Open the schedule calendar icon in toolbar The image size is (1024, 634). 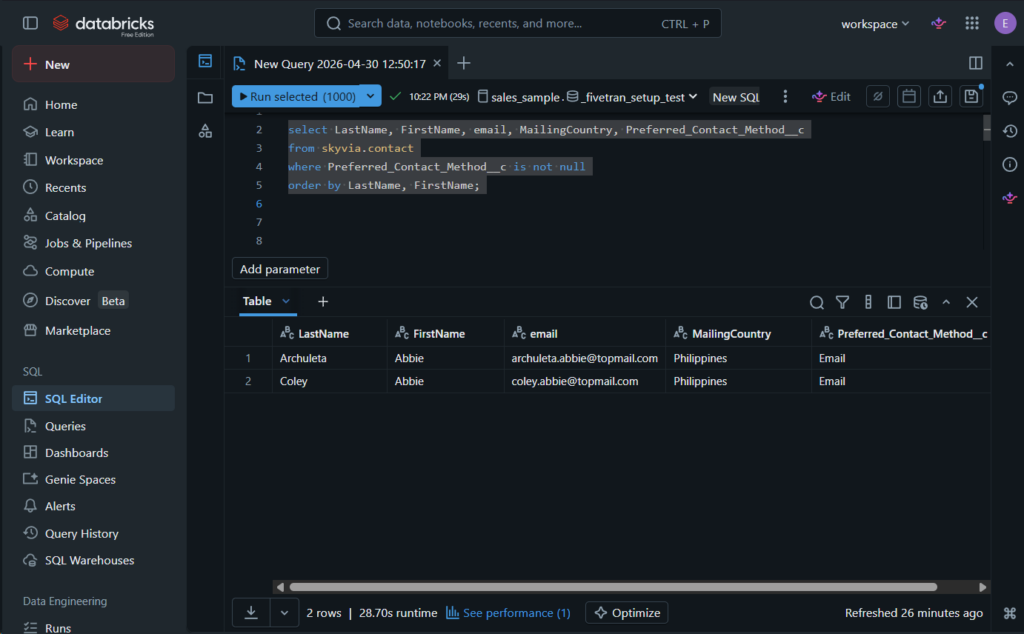point(908,97)
